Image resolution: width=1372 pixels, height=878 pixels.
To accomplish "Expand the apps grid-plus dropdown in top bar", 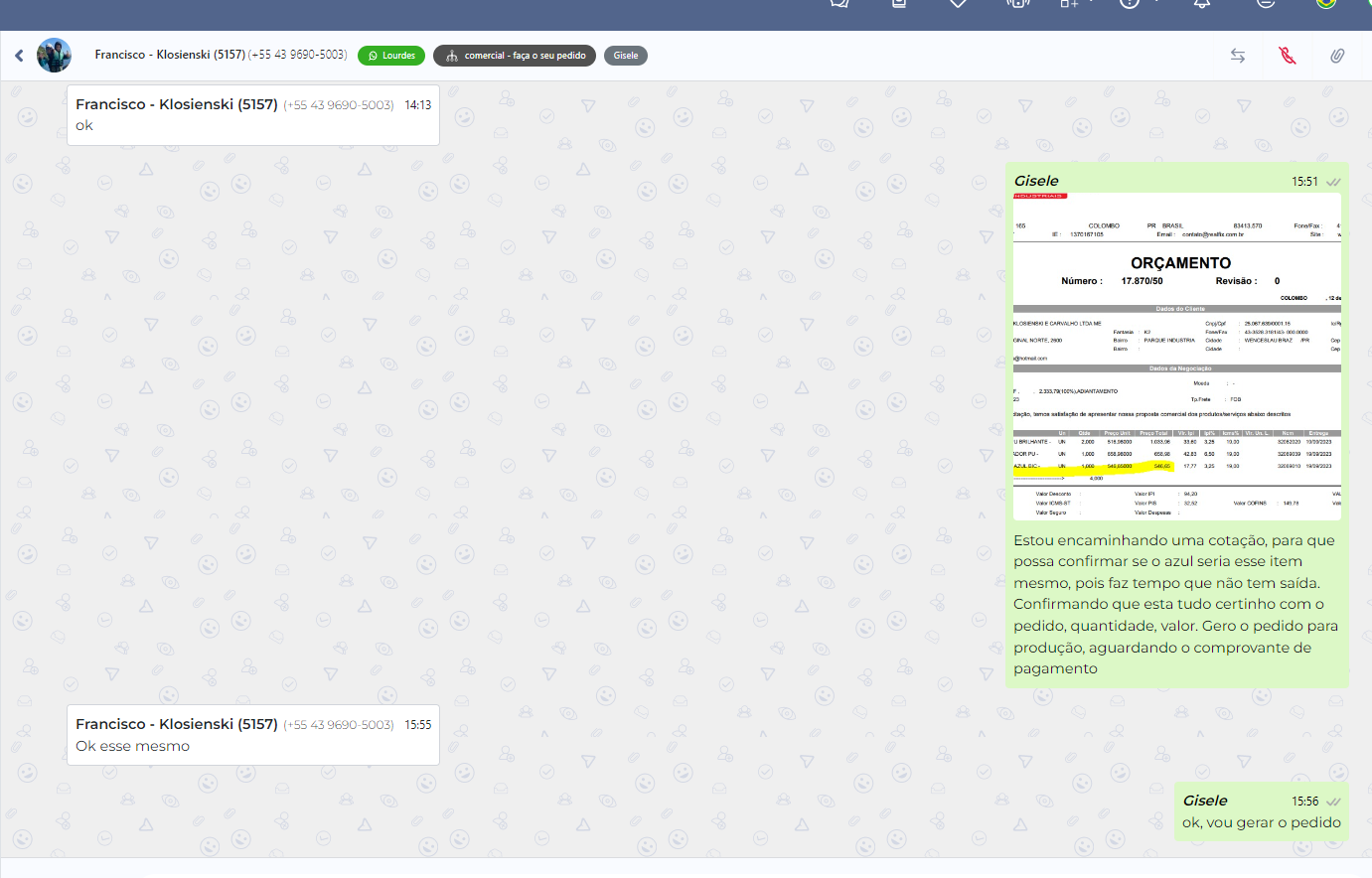I will click(x=1075, y=4).
